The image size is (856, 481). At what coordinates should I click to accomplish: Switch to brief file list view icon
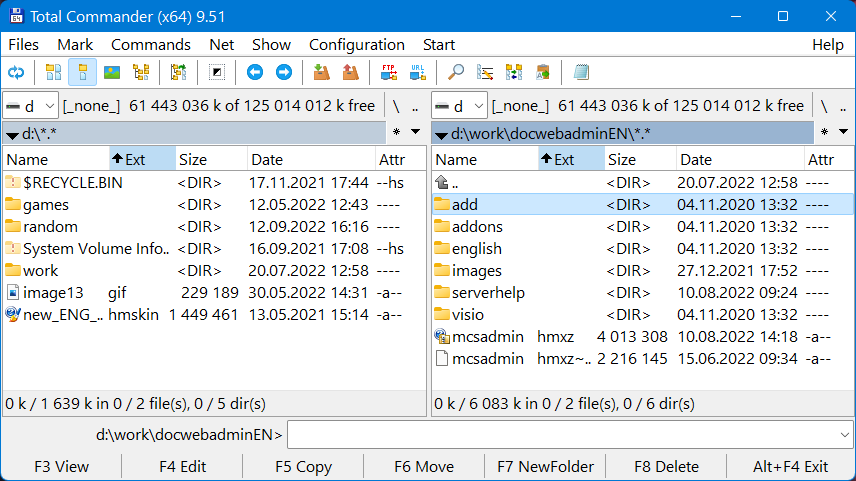(x=53, y=72)
